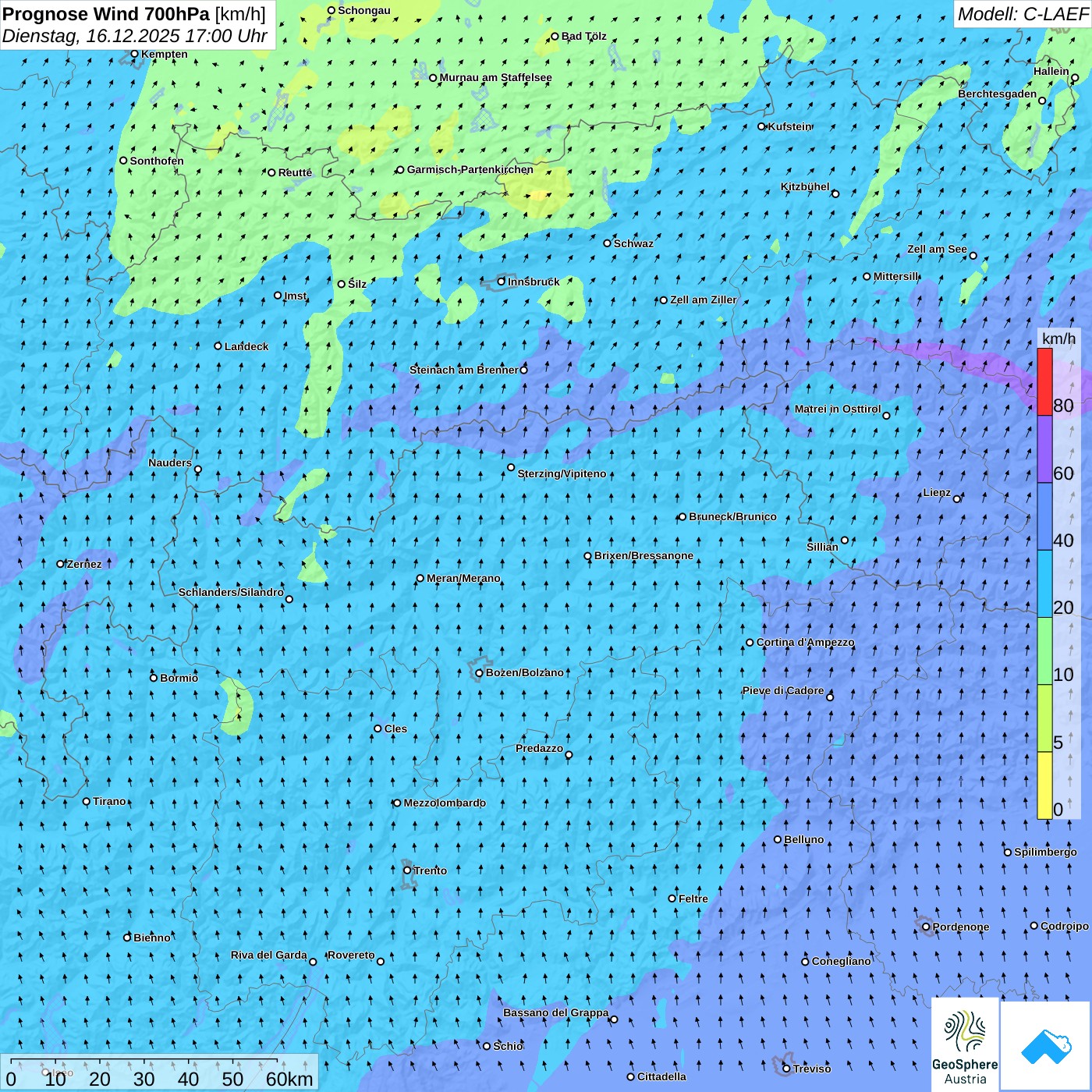The width and height of the screenshot is (1092, 1092).
Task: Click the Trento city marker
Action: tap(407, 870)
